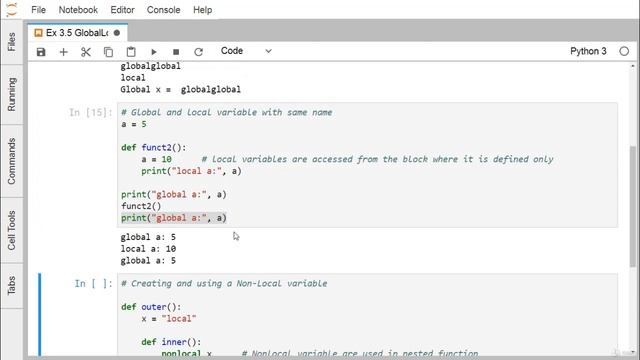This screenshot has height=360, width=640.
Task: Cut the selected cell with the scissors icon
Action: tap(86, 52)
